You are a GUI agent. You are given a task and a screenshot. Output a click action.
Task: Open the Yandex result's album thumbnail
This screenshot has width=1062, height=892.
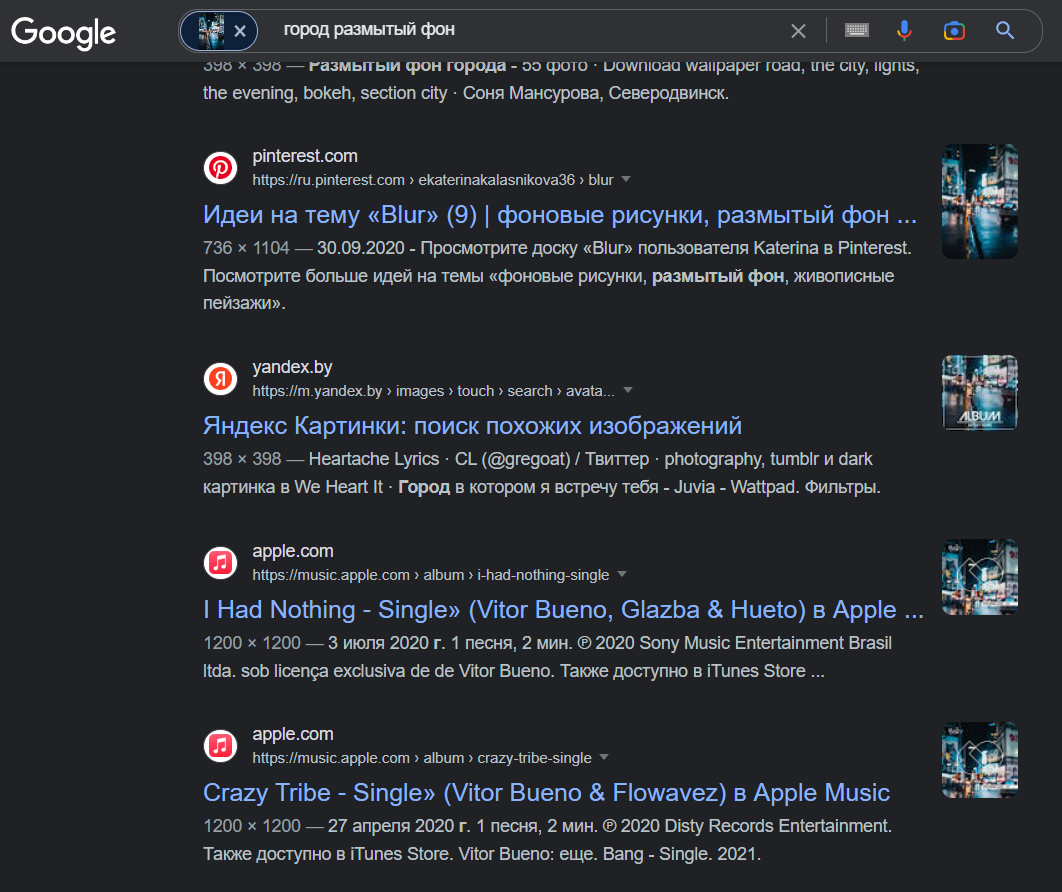[x=979, y=393]
